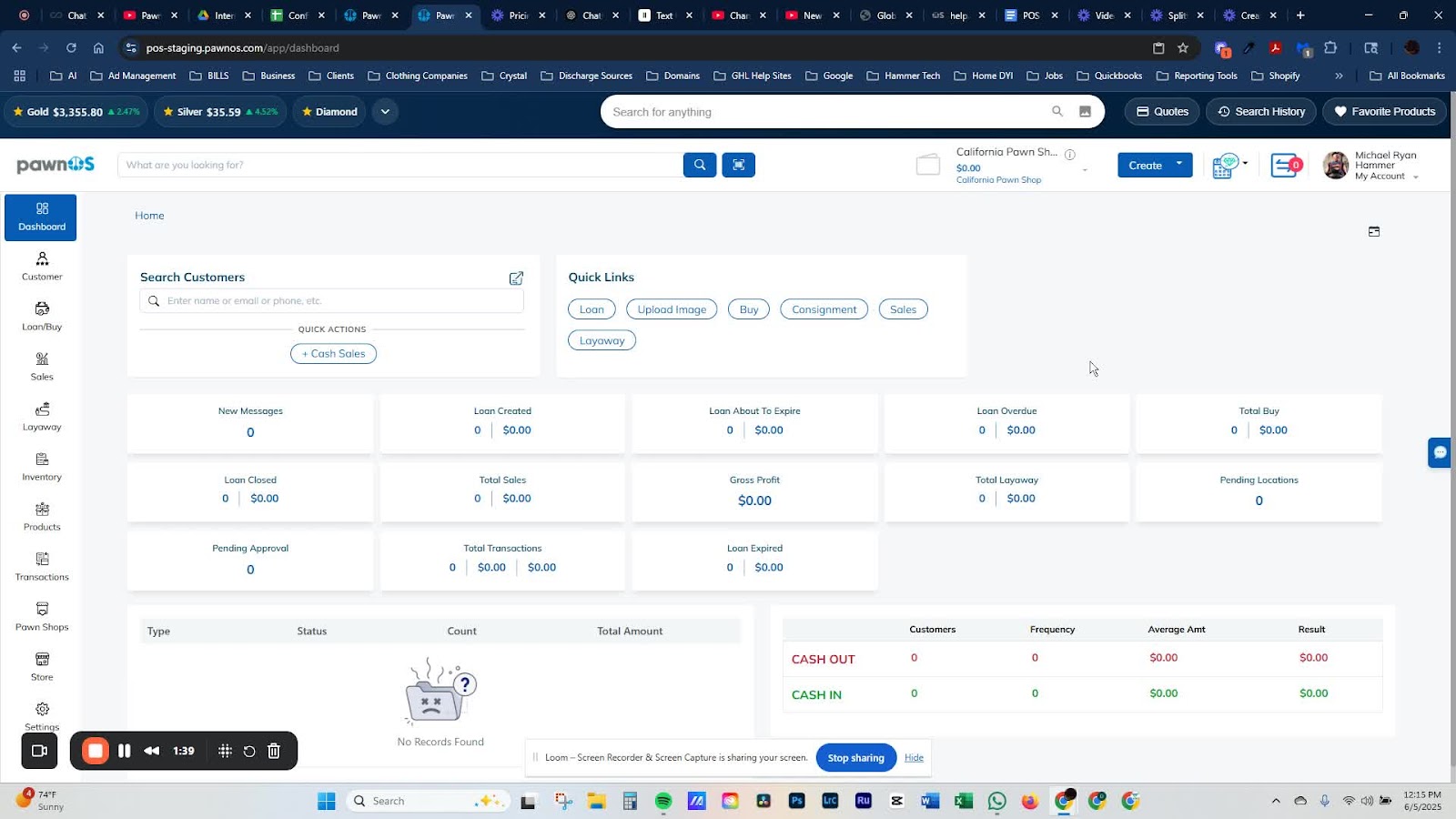The width and height of the screenshot is (1456, 819).
Task: Open the Create button dropdown arrow
Action: (x=1179, y=165)
